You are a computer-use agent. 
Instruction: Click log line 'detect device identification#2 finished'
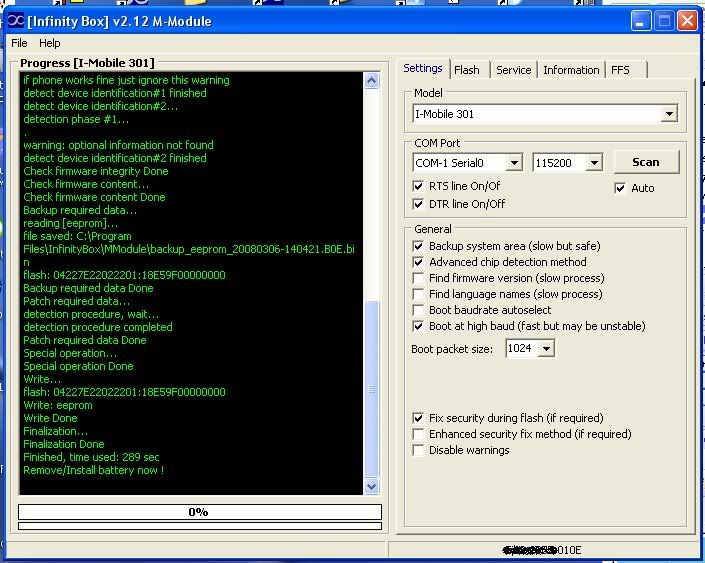(x=115, y=158)
